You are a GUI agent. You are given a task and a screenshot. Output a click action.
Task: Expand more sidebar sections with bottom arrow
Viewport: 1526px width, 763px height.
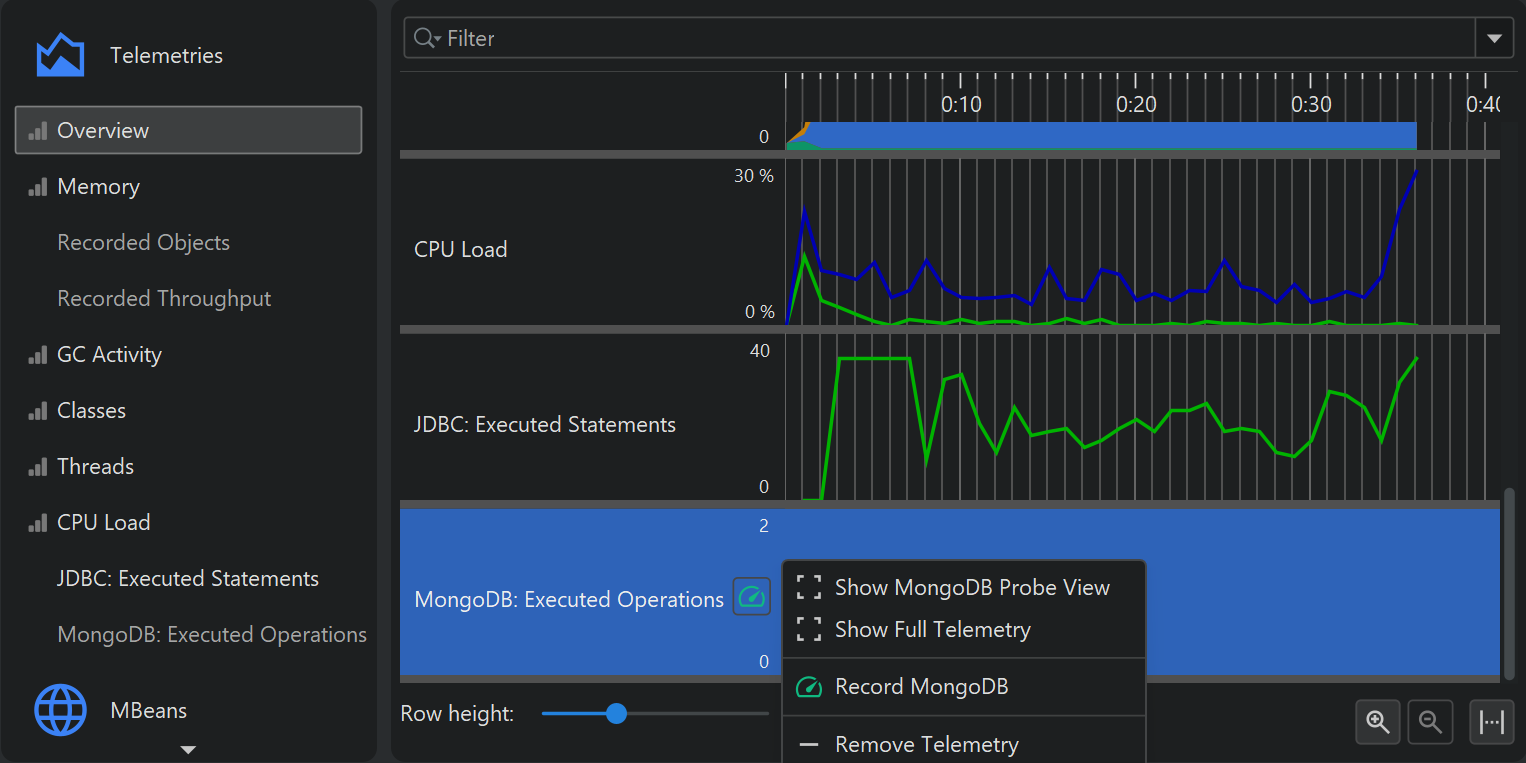point(187,749)
